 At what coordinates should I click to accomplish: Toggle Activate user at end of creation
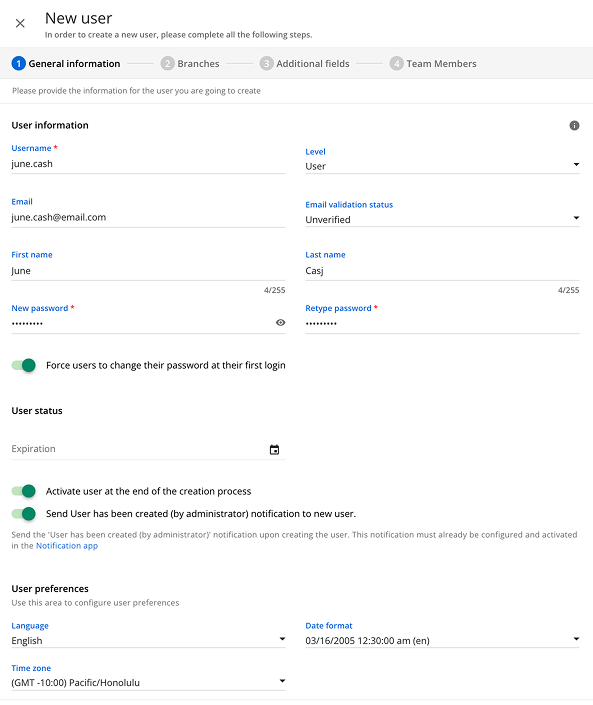(24, 491)
